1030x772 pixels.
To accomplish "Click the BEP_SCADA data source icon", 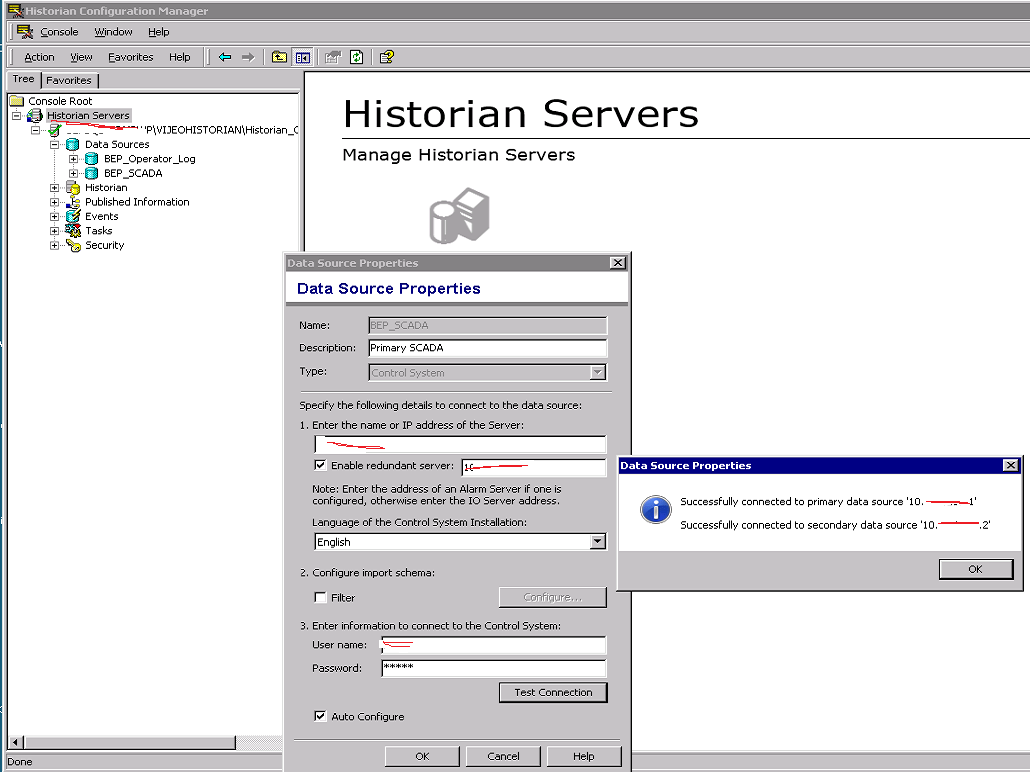I will 92,173.
